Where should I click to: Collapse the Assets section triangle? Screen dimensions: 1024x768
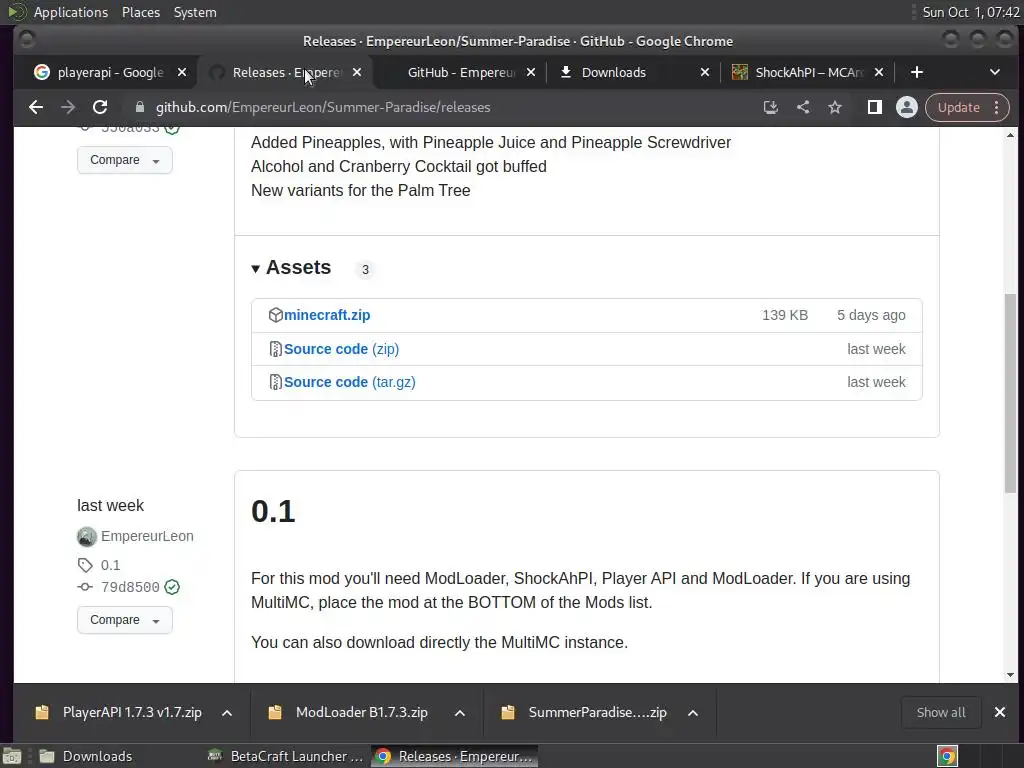click(x=255, y=268)
